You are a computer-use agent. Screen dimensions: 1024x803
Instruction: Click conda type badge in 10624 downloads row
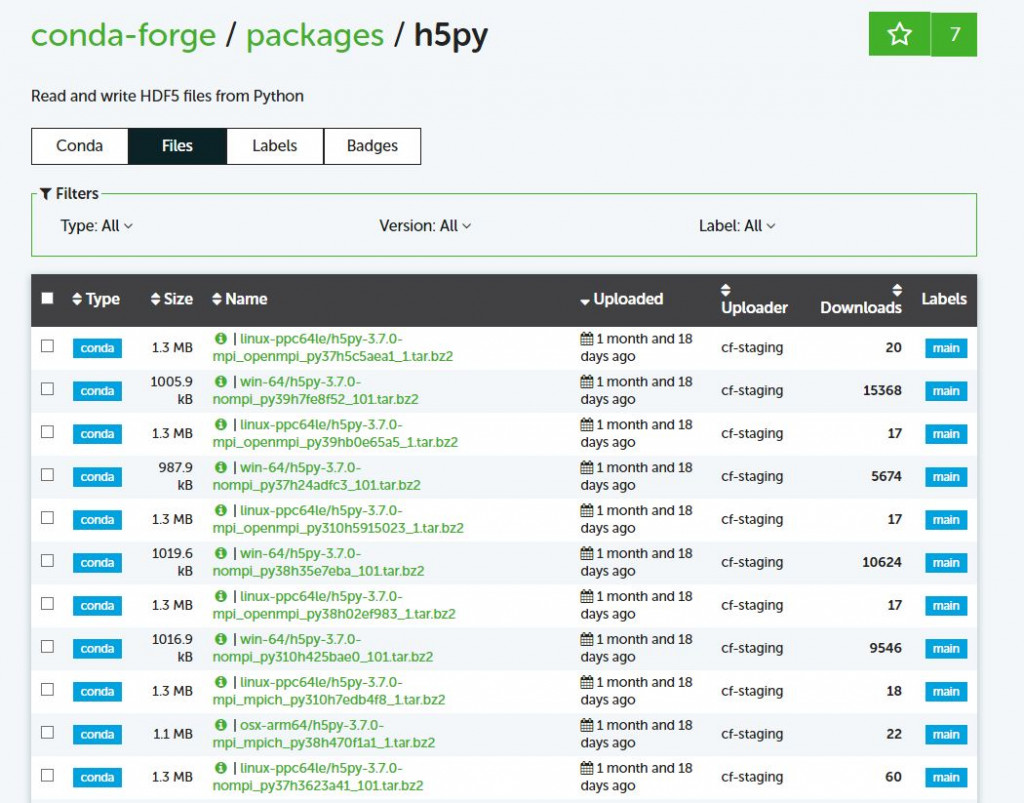coord(97,563)
